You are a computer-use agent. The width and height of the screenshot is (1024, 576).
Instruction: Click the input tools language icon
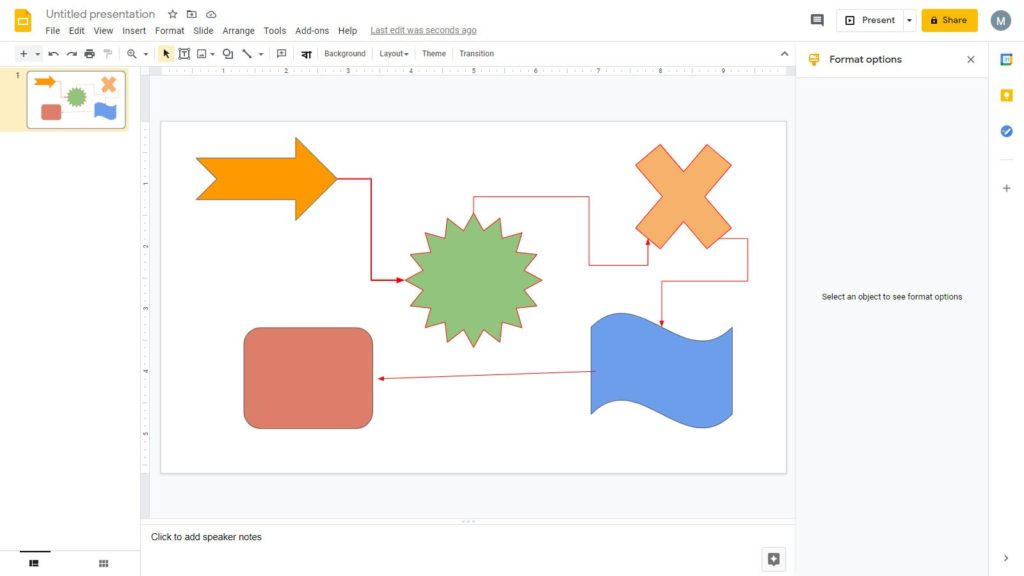[306, 54]
